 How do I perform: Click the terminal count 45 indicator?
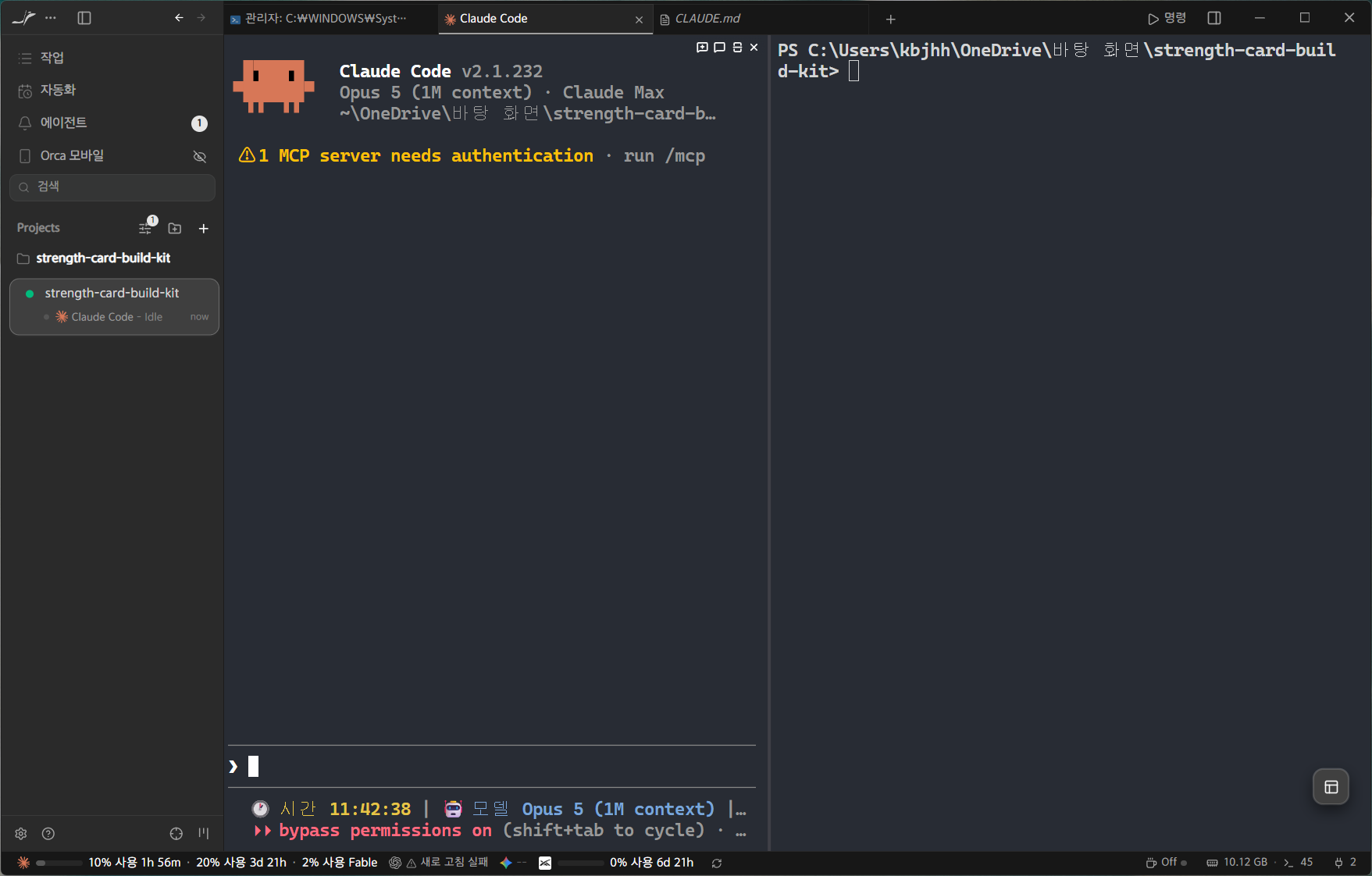(x=1299, y=863)
